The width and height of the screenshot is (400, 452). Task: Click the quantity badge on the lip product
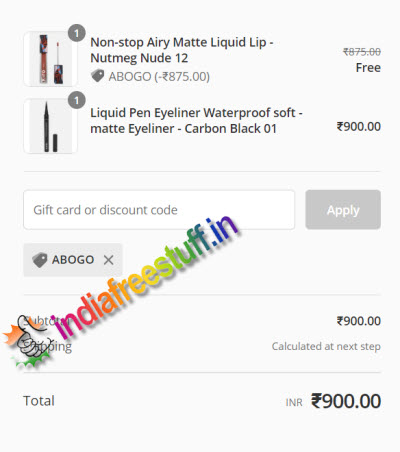[x=77, y=33]
